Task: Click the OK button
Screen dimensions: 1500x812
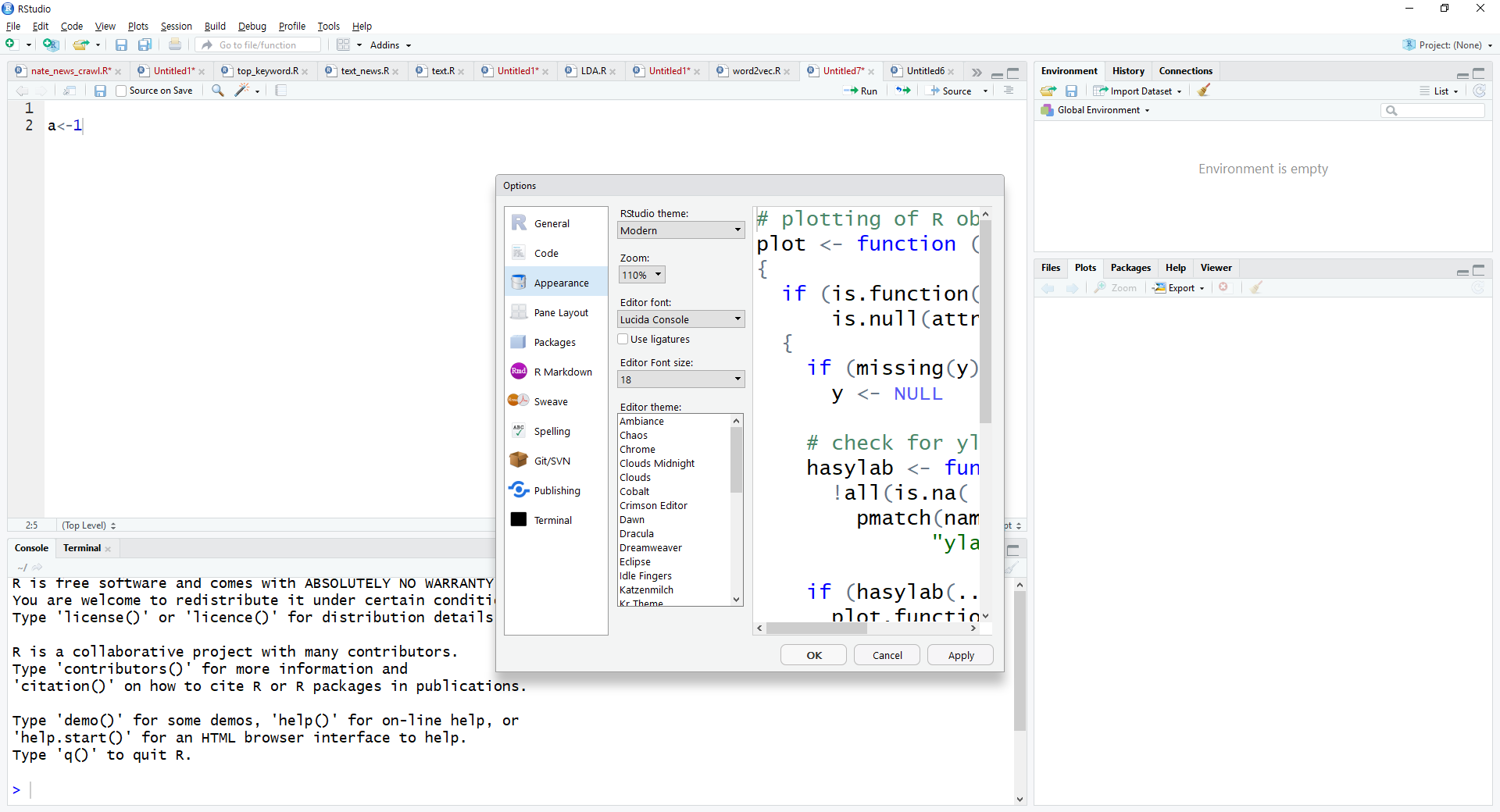Action: [x=813, y=655]
